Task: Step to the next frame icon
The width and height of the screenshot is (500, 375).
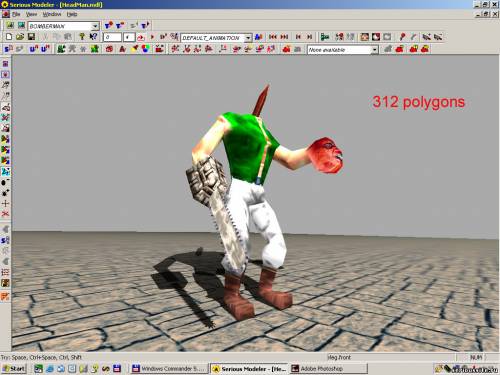Action: [x=309, y=37]
